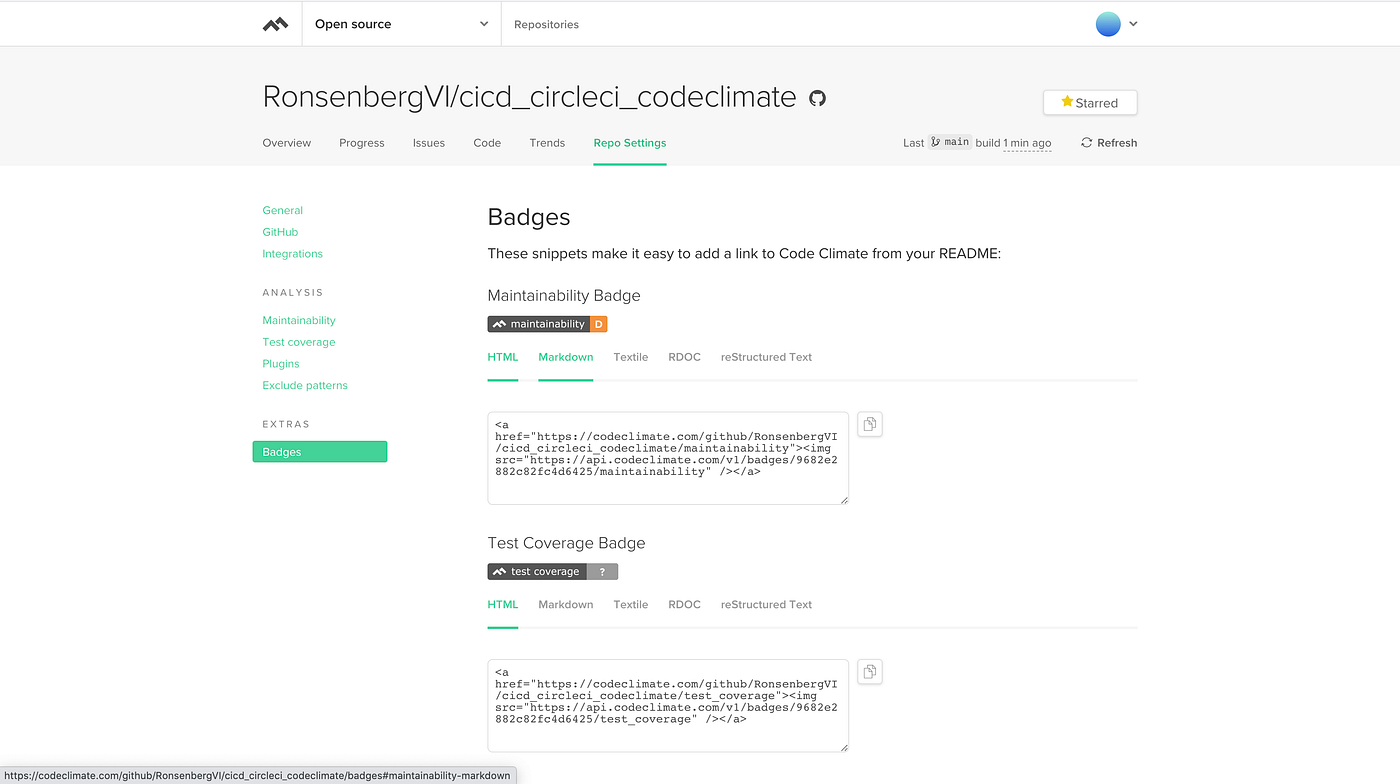Open the Open source dropdown
The height and width of the screenshot is (784, 1400).
point(400,23)
